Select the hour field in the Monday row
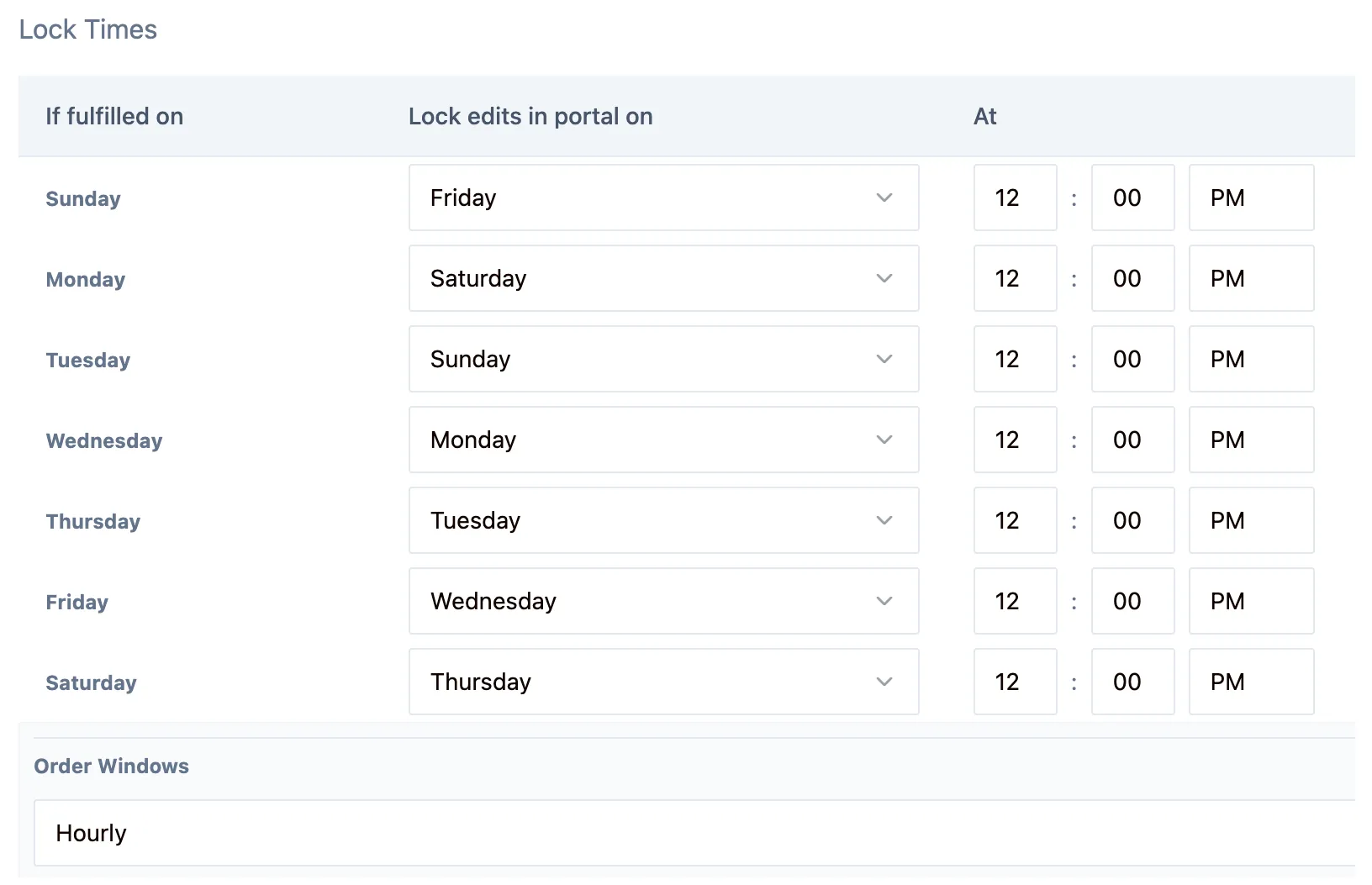 click(x=1015, y=278)
